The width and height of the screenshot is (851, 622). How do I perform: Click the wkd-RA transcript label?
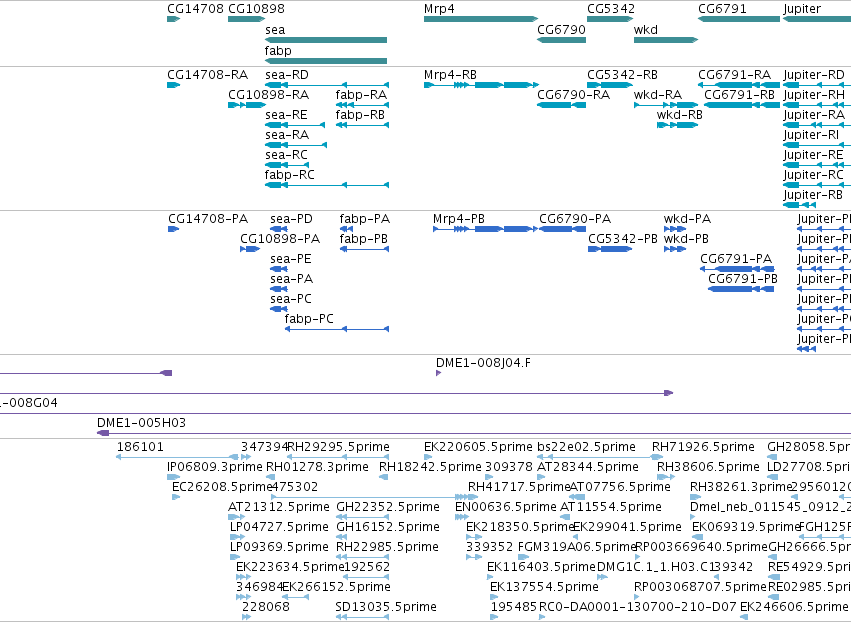coord(658,95)
